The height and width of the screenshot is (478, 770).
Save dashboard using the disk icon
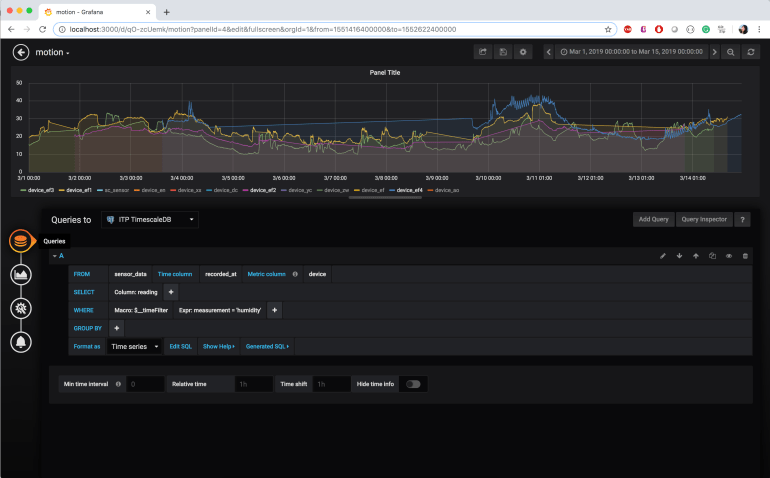503,52
